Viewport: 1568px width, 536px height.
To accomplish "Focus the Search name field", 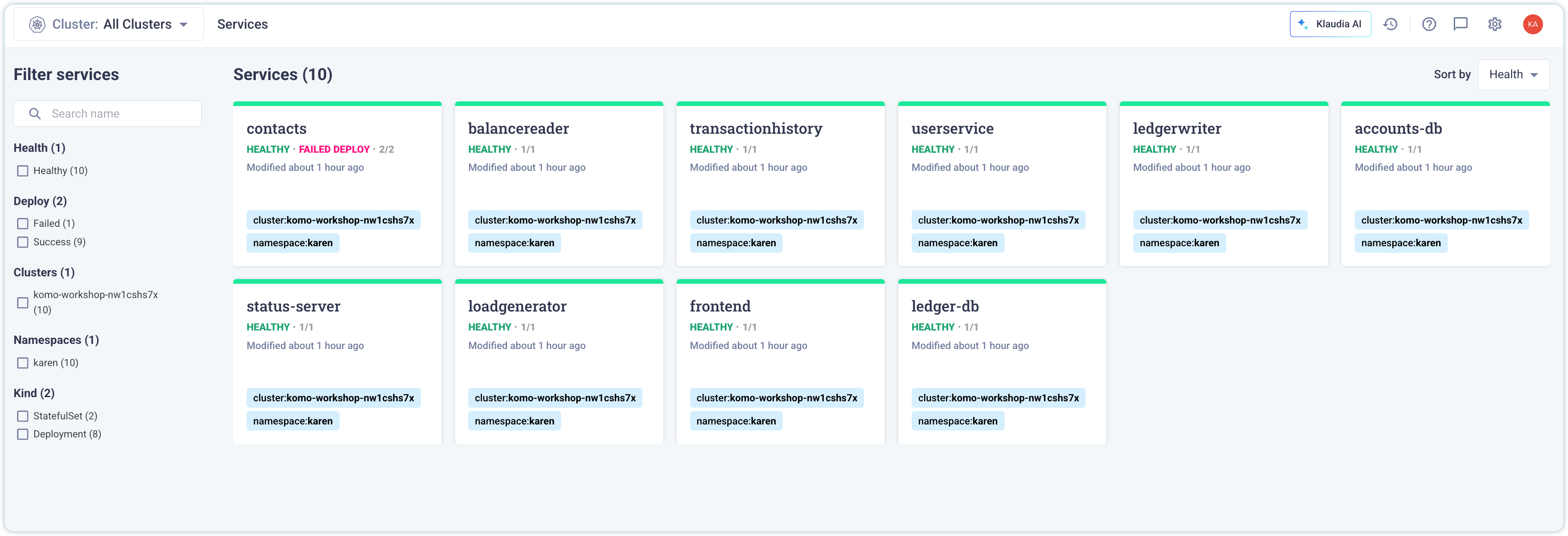I will 108,114.
